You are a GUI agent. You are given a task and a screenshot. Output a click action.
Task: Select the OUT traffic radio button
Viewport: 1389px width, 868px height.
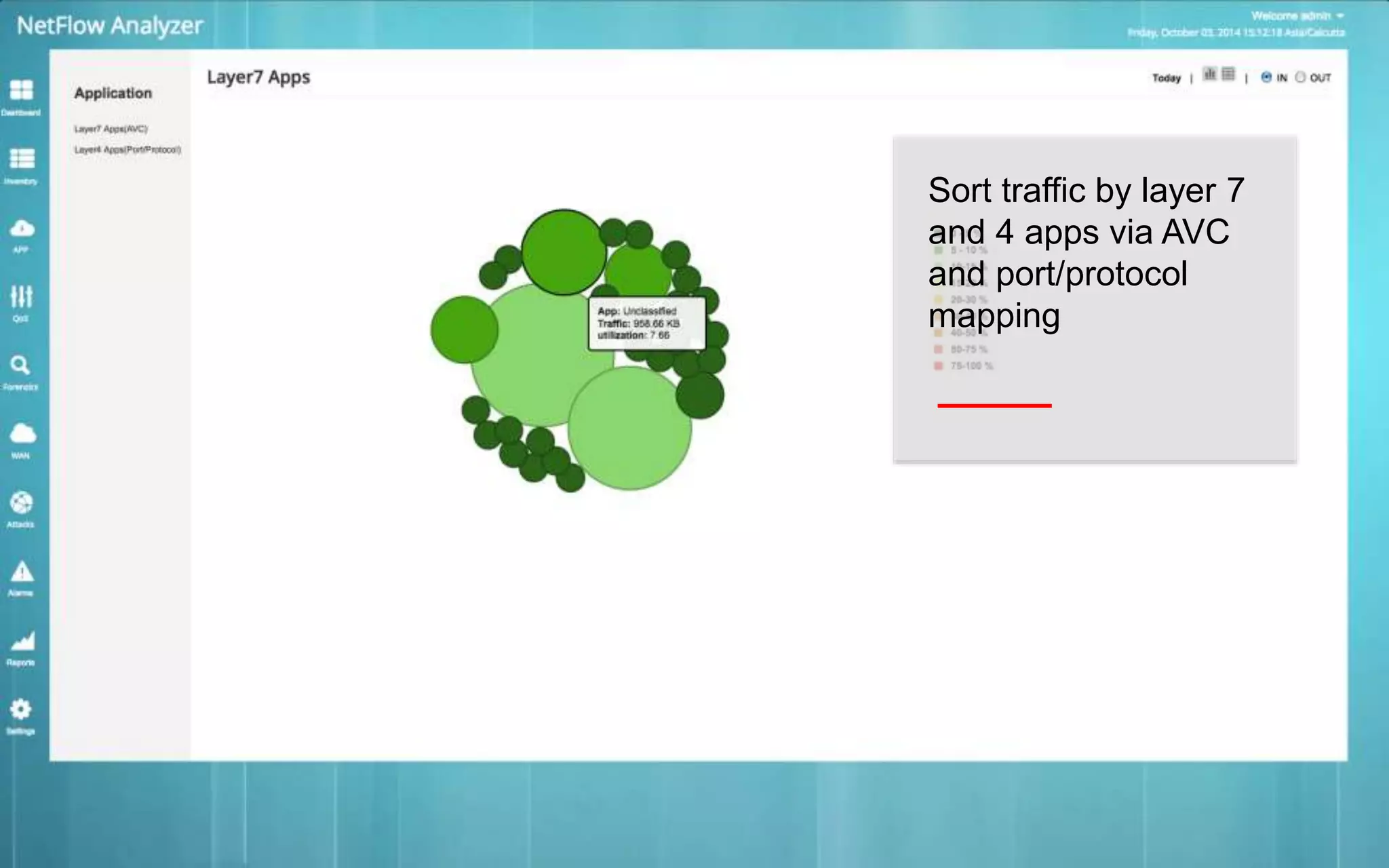(1300, 77)
